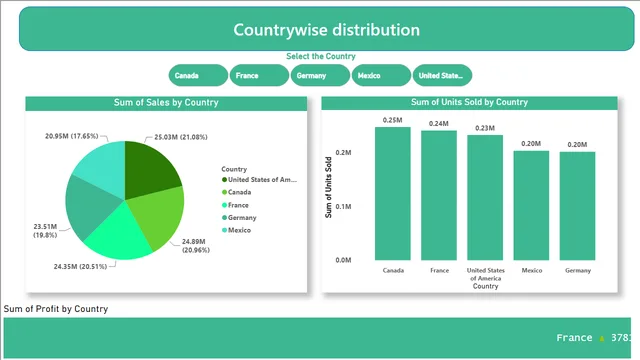Select the Canada country slicer button
This screenshot has height=360, width=640.
pyautogui.click(x=198, y=76)
